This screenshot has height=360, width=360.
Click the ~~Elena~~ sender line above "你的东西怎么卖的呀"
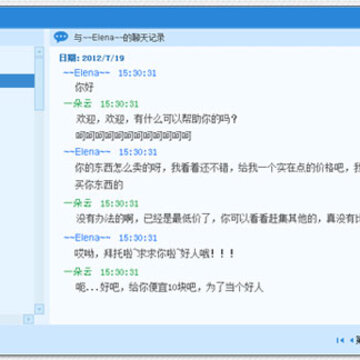(x=110, y=152)
